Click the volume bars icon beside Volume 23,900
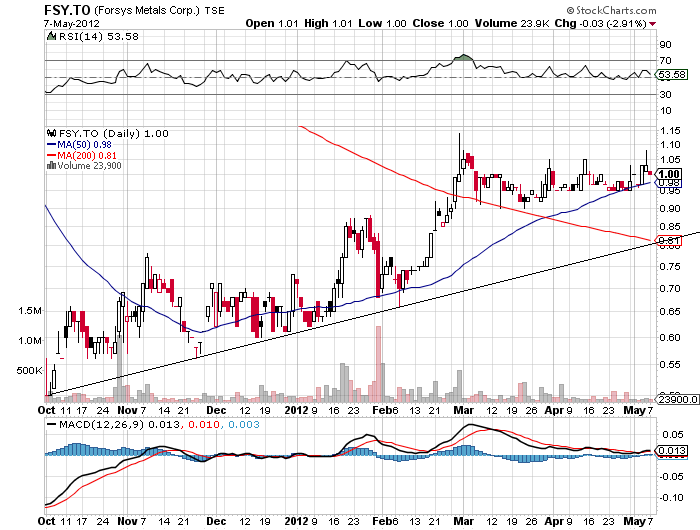This screenshot has width=700, height=530. click(51, 166)
